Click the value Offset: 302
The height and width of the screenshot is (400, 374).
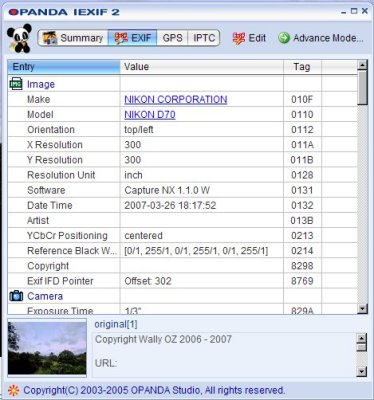148,281
